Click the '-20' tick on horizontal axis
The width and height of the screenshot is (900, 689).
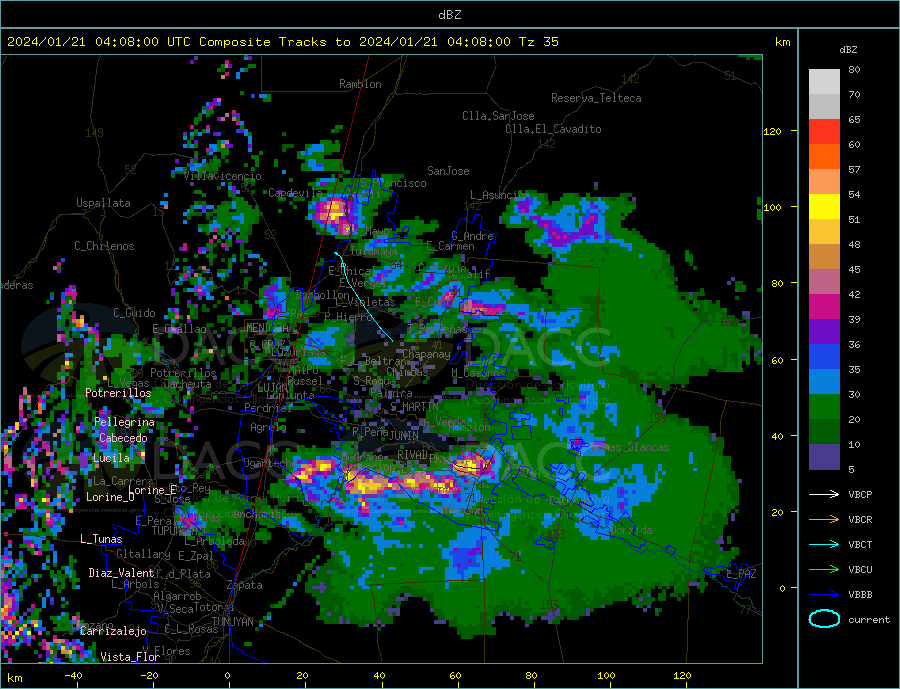(x=149, y=675)
